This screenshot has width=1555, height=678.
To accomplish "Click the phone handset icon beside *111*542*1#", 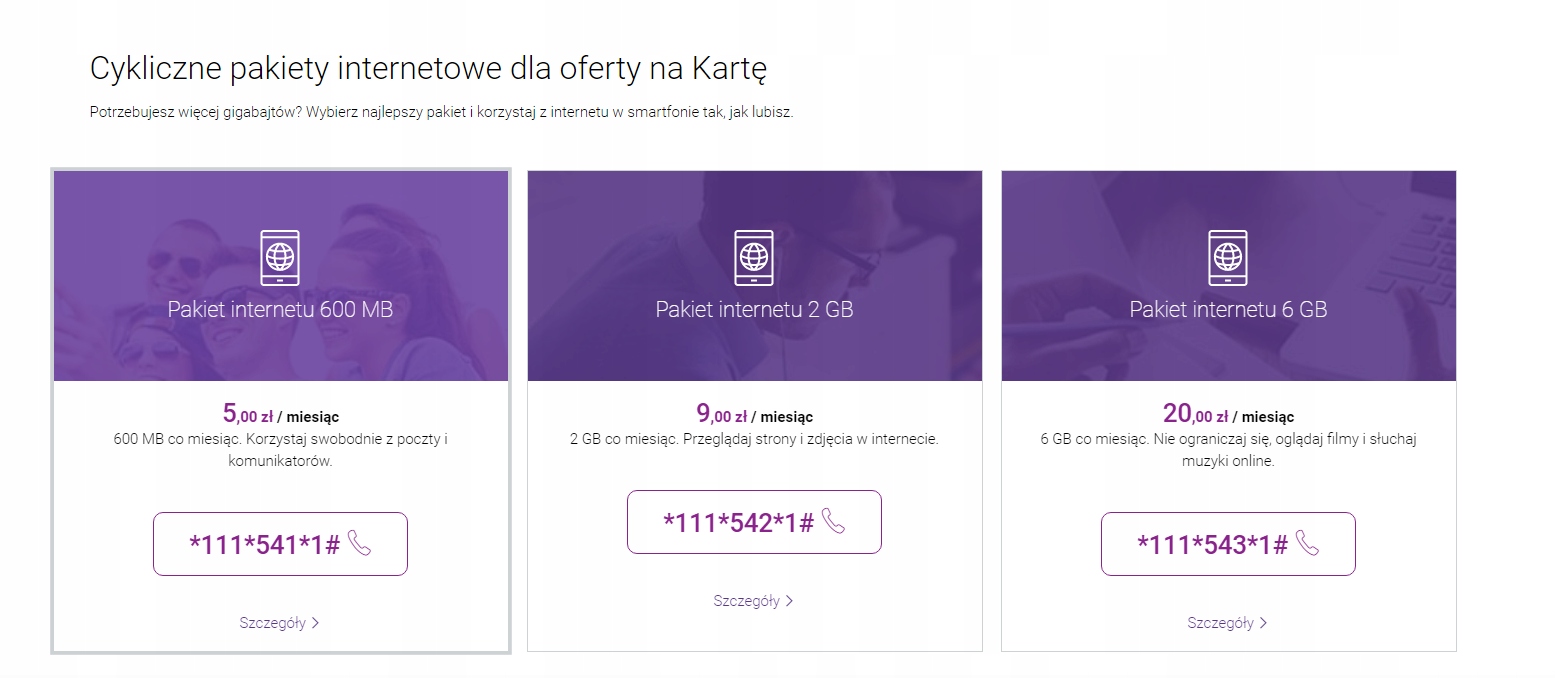I will [x=834, y=521].
